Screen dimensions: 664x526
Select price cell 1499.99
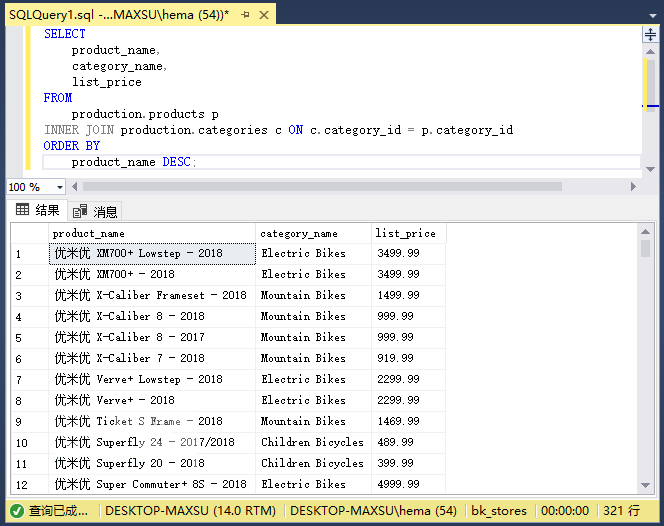pyautogui.click(x=409, y=295)
